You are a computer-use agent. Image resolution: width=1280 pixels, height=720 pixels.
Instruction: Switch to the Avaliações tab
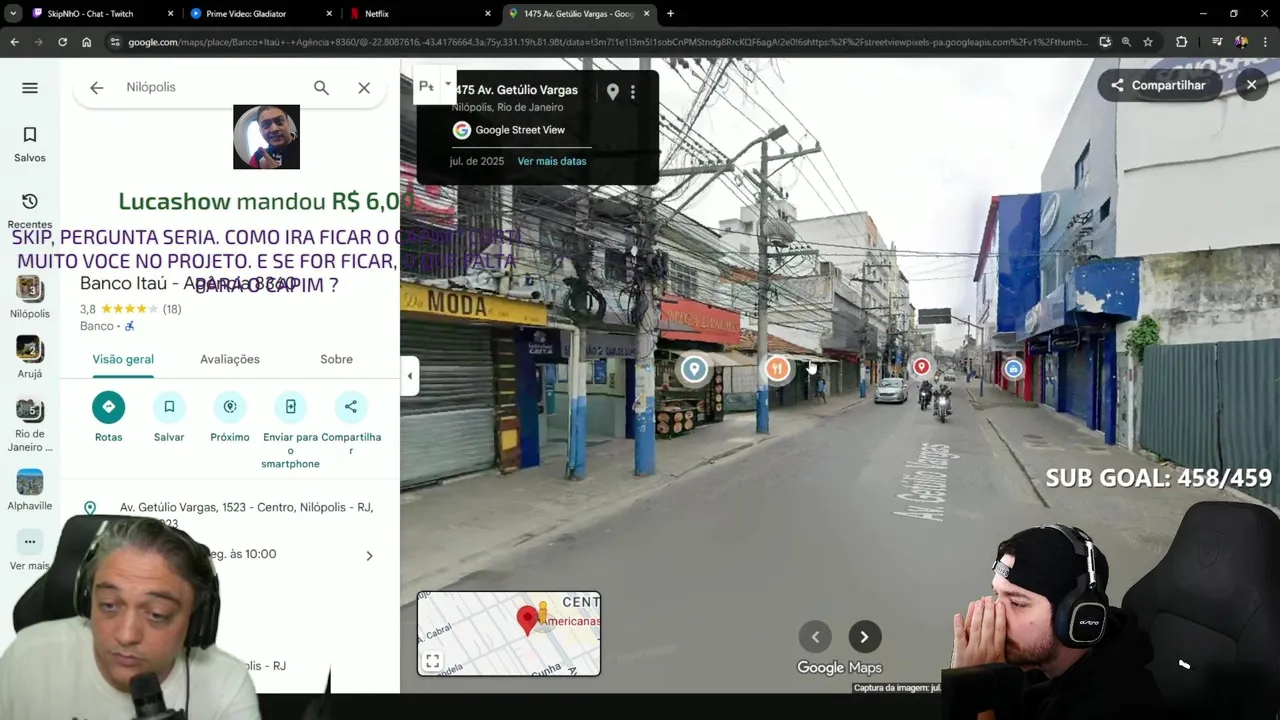pos(230,359)
